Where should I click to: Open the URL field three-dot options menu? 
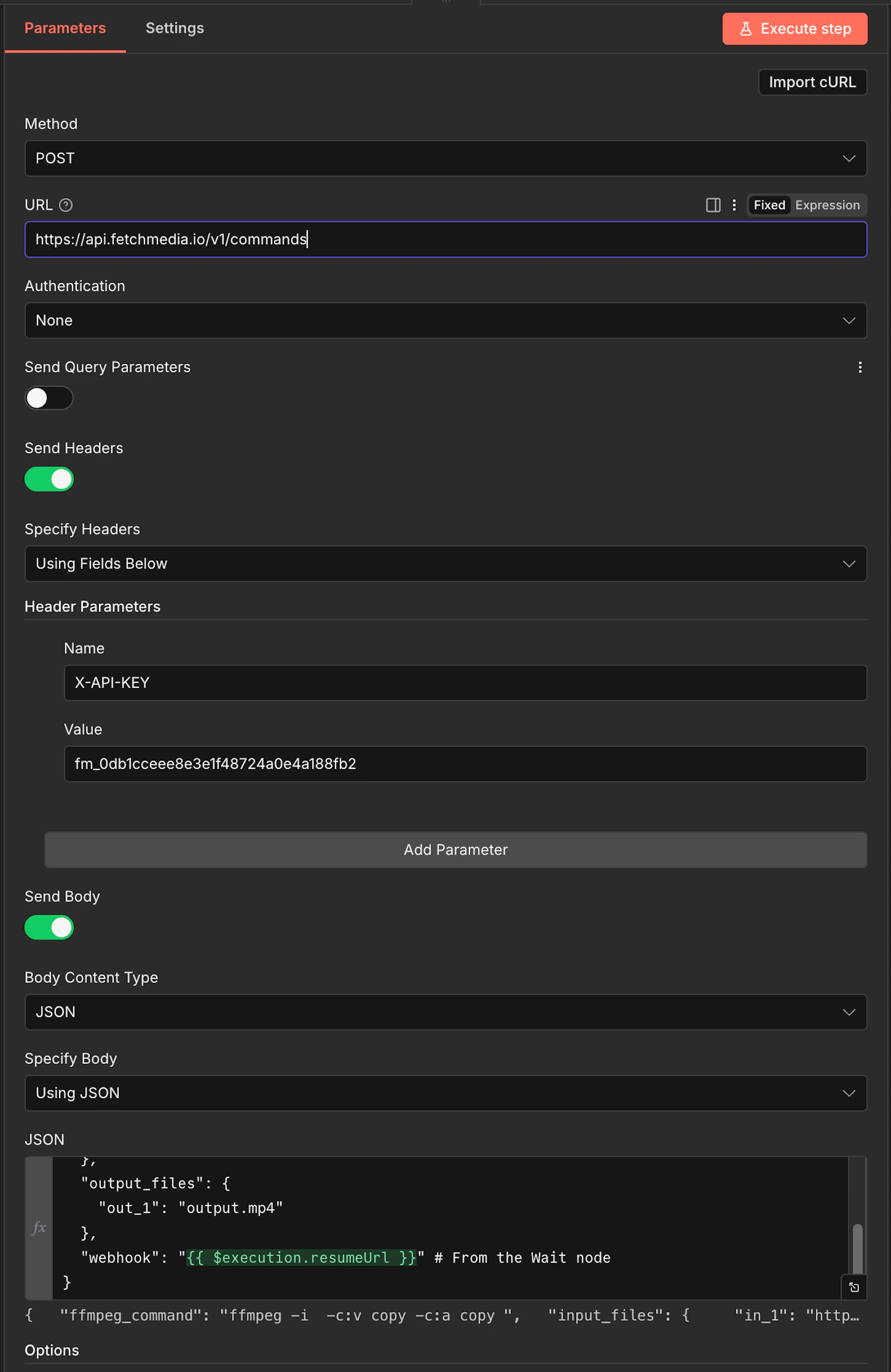[733, 205]
